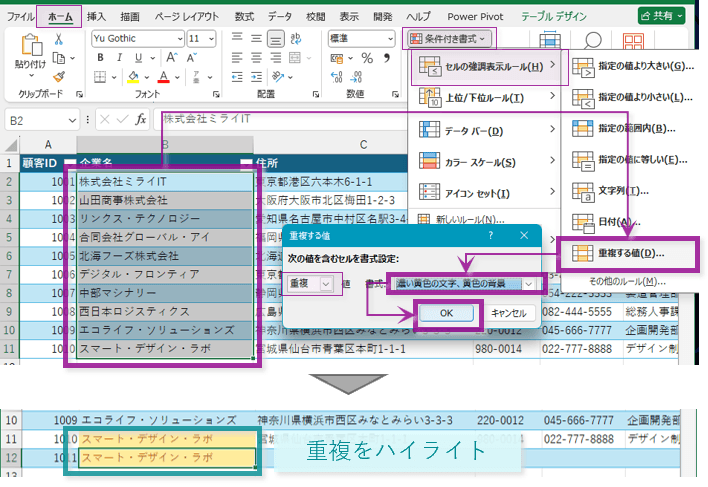The width and height of the screenshot is (708, 487).
Task: Select カラー スケール menu item
Action: pyautogui.click(x=486, y=162)
